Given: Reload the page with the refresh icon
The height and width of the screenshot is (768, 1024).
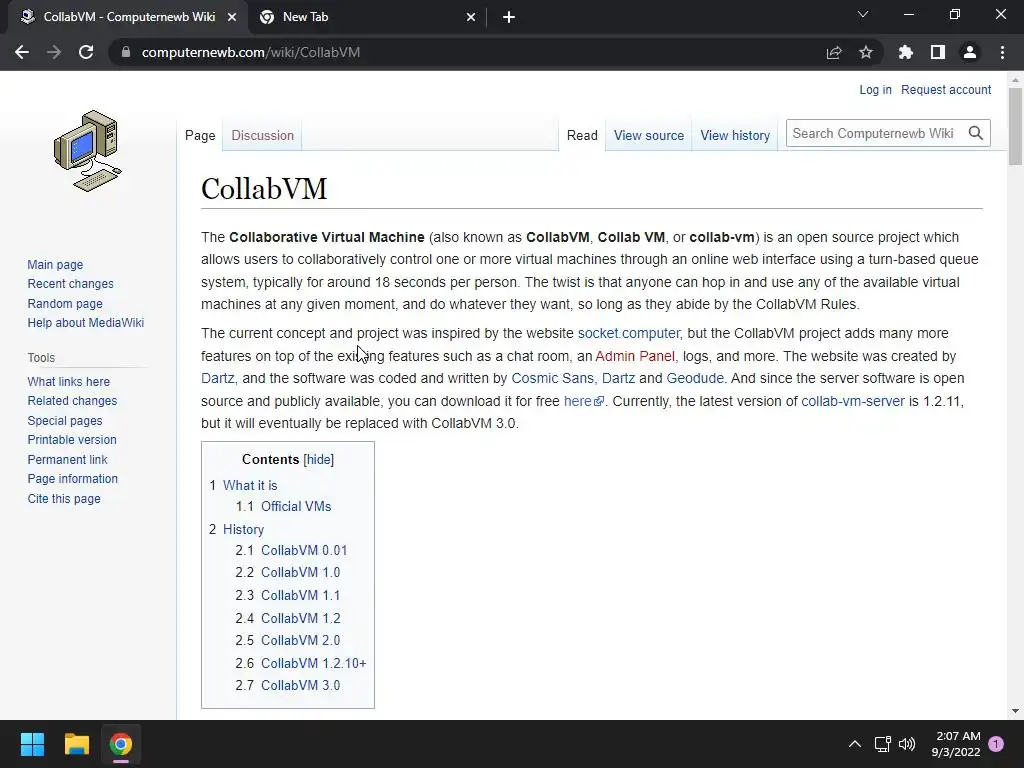Looking at the screenshot, I should (x=86, y=52).
